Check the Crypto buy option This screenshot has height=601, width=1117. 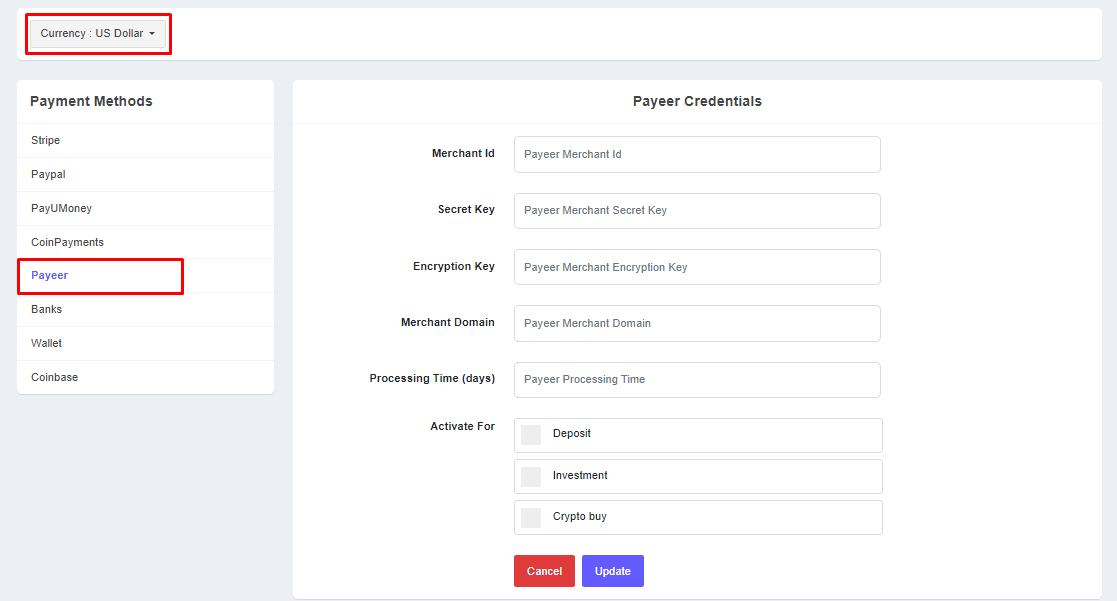point(531,517)
